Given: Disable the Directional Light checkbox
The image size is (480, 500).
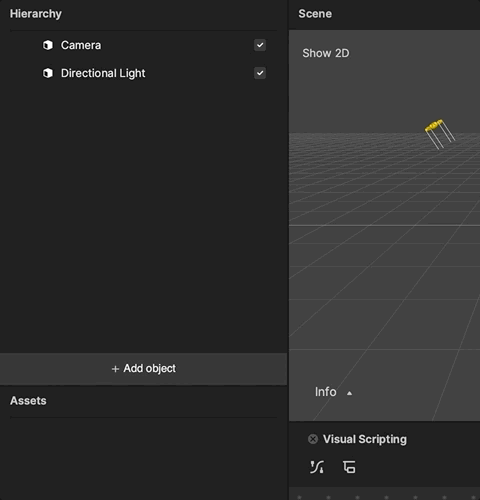Looking at the screenshot, I should point(260,73).
